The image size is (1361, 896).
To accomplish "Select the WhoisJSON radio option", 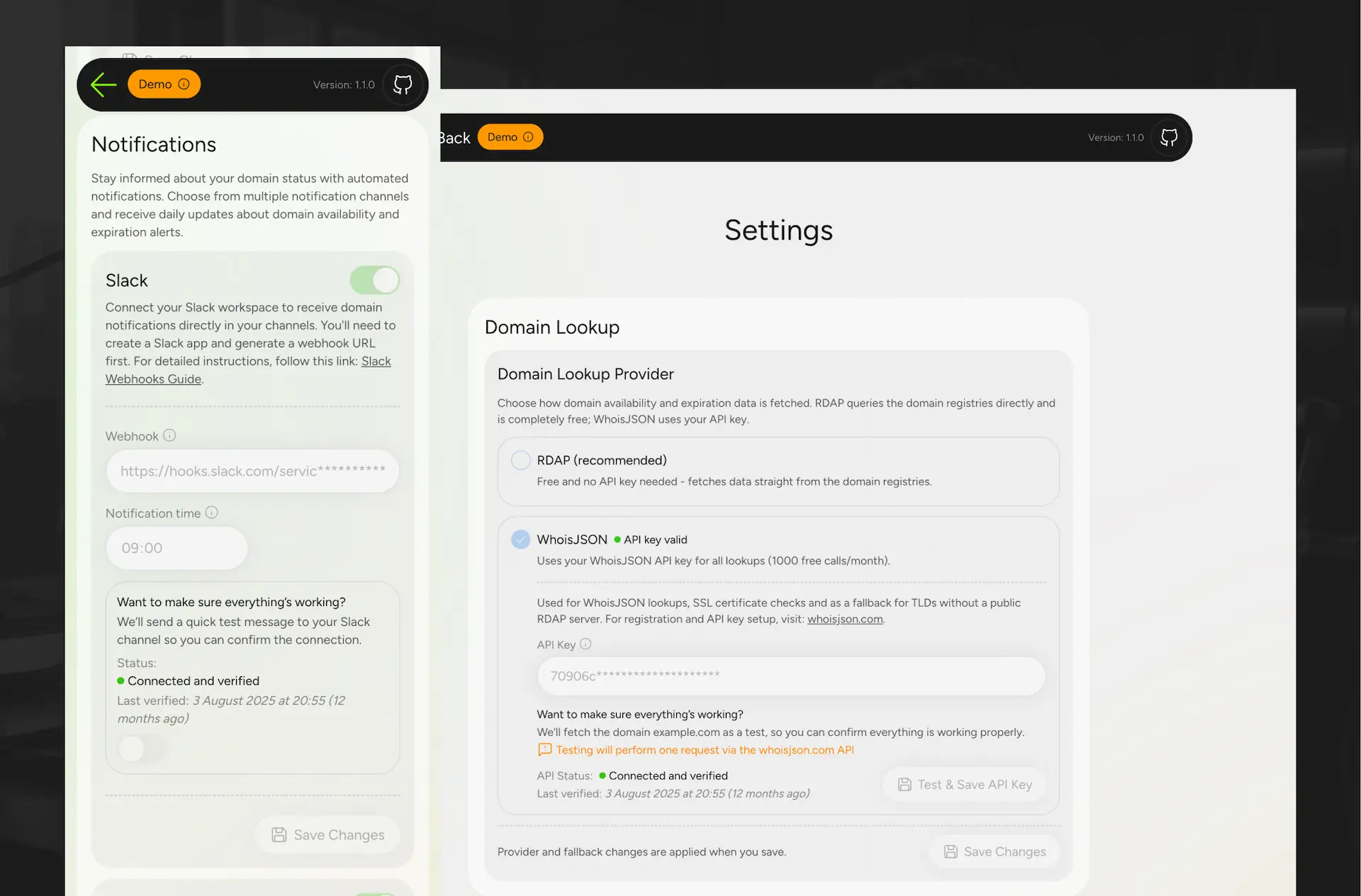I will point(521,539).
